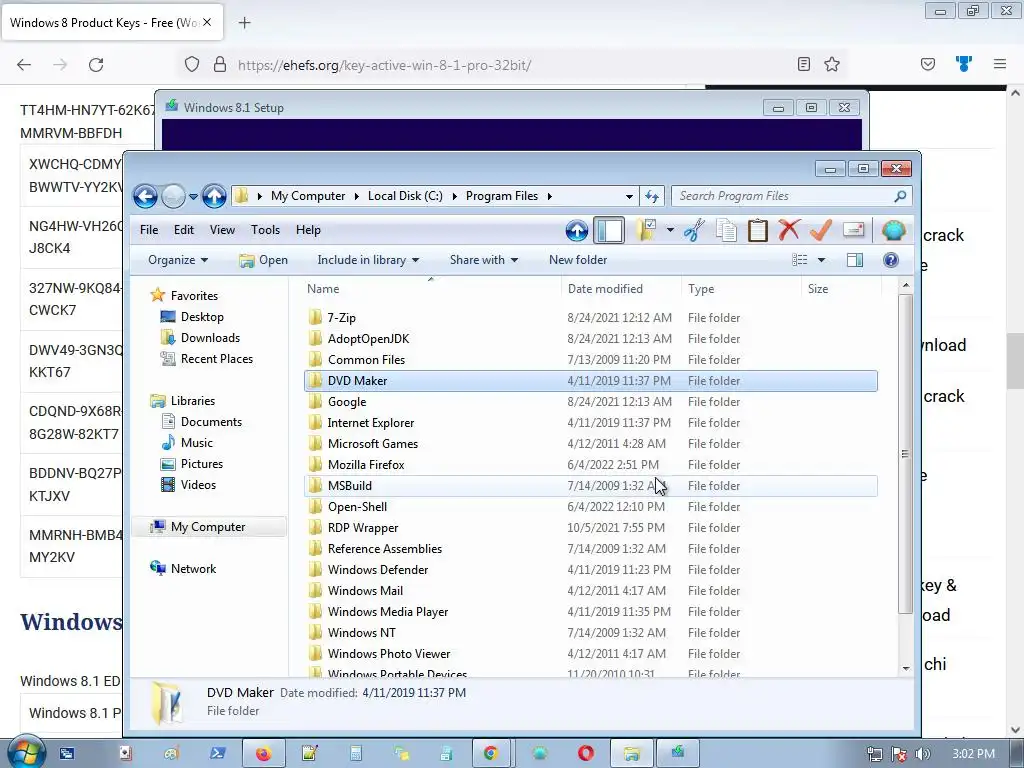Click the orange checkmark Properties icon
Screen dimensions: 1024x768
pos(821,230)
